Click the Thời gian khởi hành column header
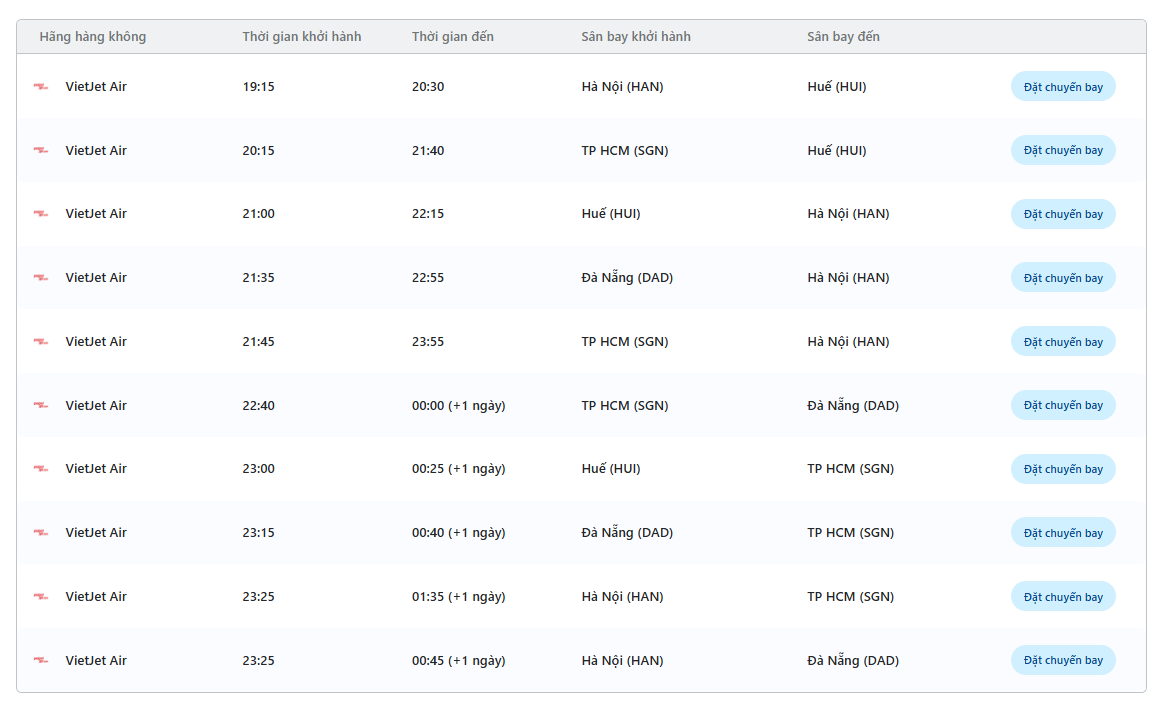The image size is (1174, 709). [x=301, y=37]
